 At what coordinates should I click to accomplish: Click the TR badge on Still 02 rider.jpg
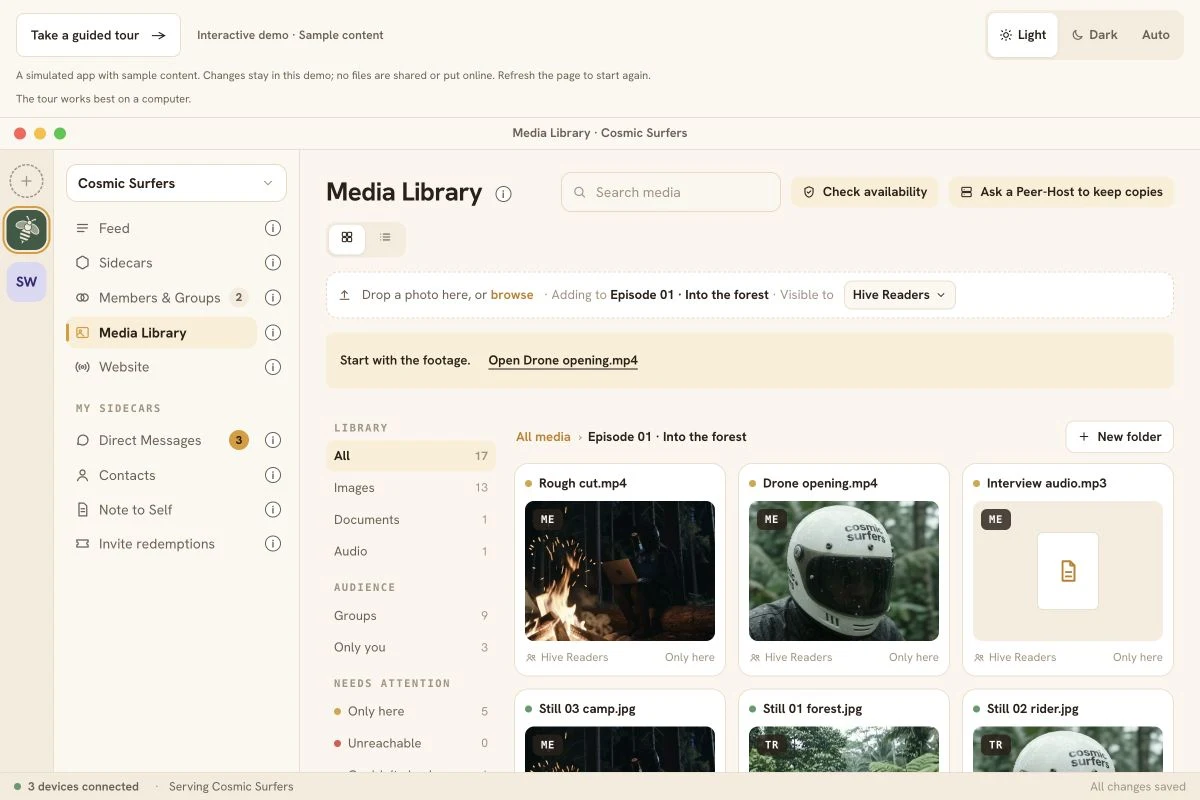pyautogui.click(x=995, y=745)
